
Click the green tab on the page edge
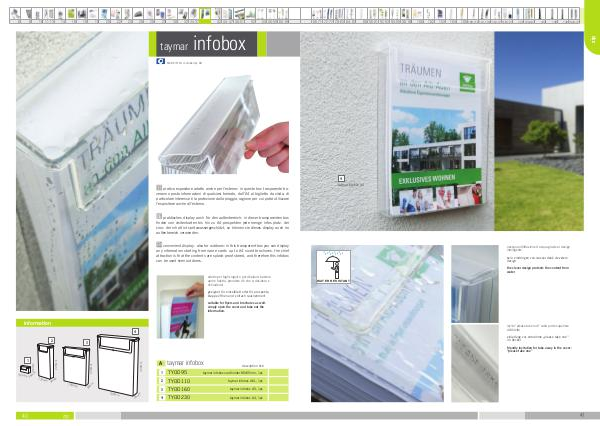(592, 28)
